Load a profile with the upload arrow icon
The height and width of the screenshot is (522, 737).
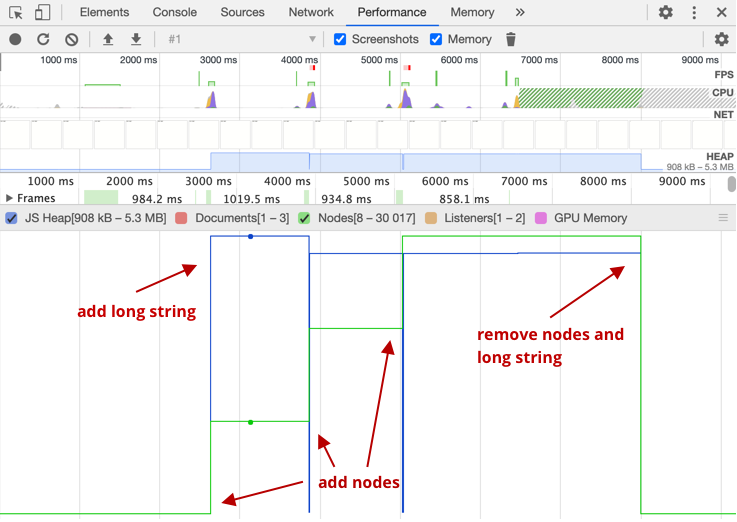click(108, 39)
